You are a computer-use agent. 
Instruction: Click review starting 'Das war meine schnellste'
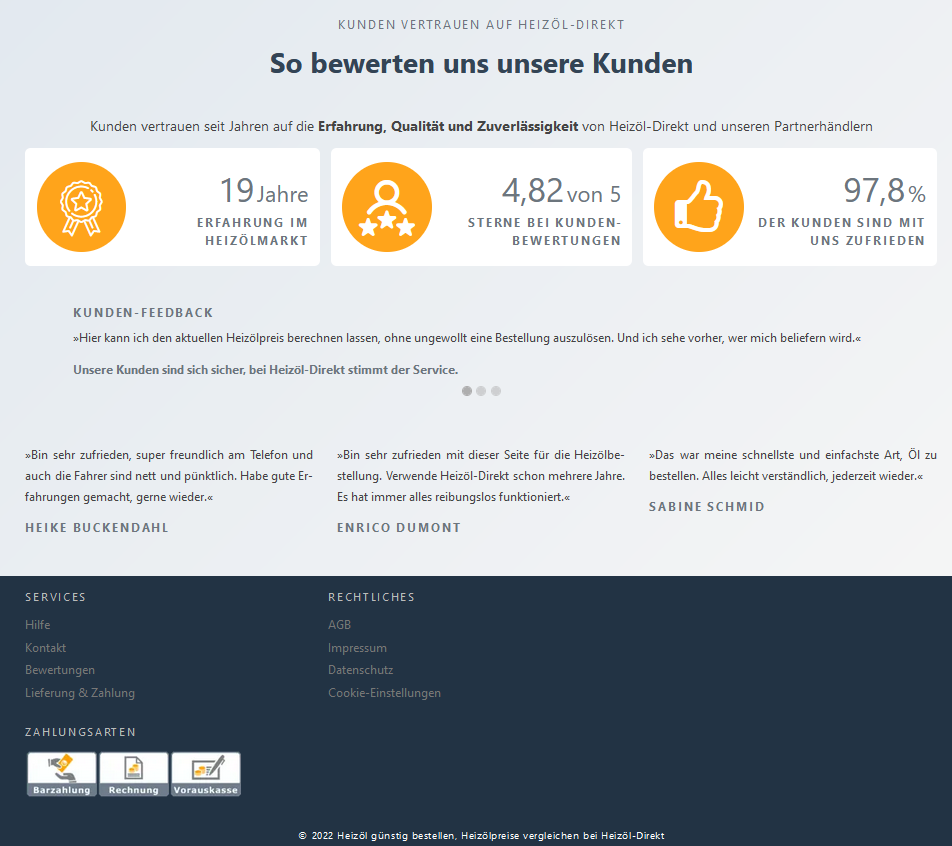point(793,465)
